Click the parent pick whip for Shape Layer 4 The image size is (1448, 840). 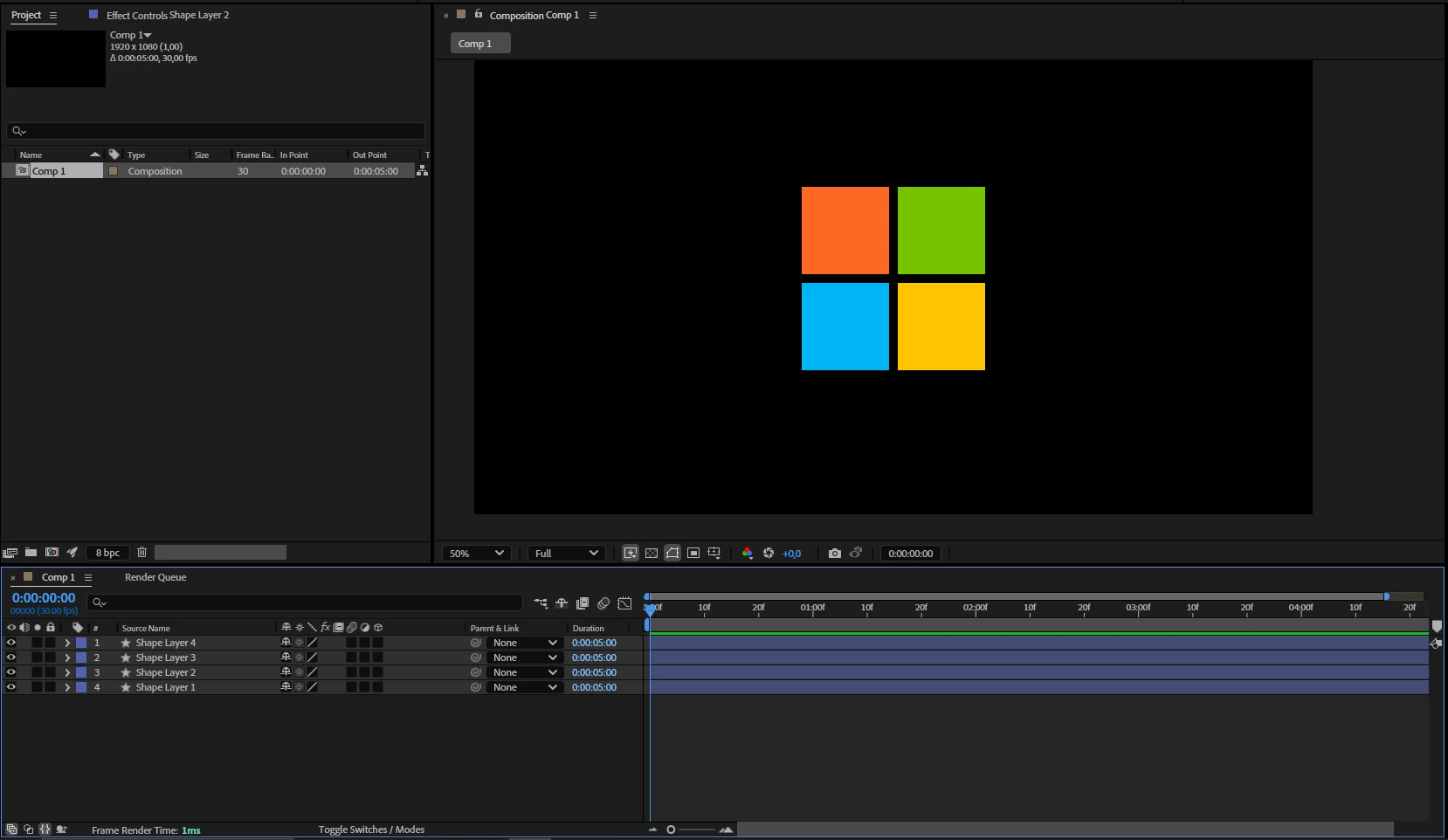pyautogui.click(x=476, y=643)
